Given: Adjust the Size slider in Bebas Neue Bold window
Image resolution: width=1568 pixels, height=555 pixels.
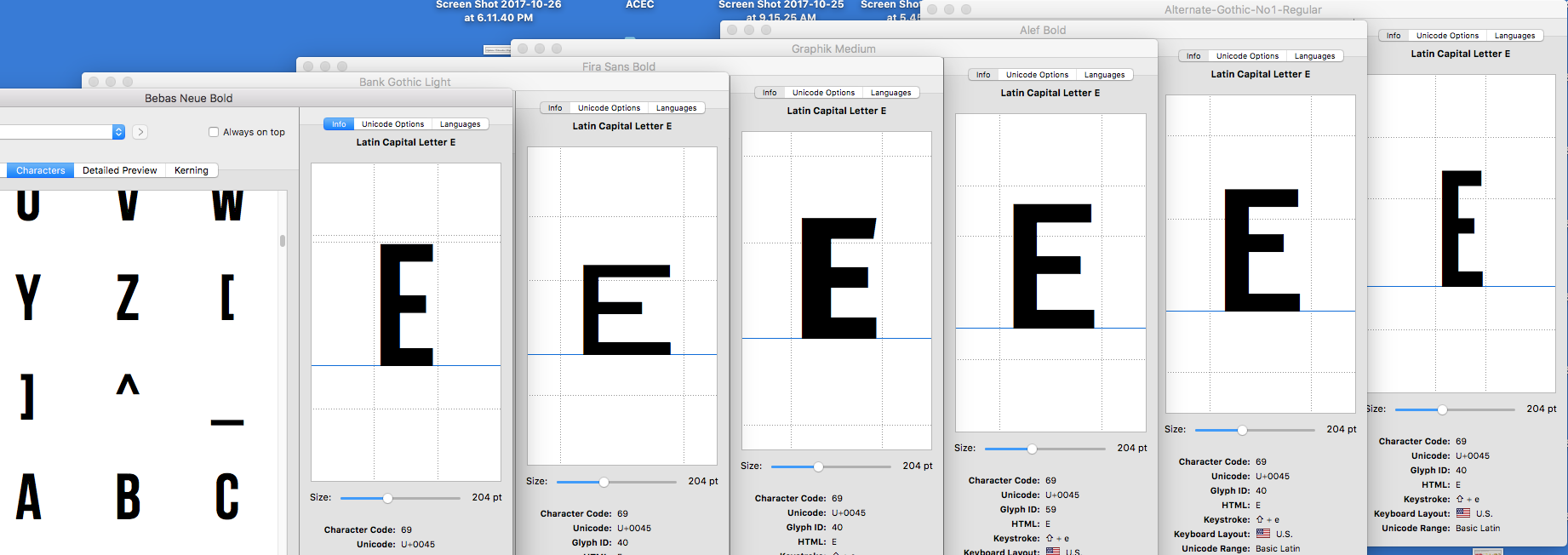Looking at the screenshot, I should (x=400, y=498).
